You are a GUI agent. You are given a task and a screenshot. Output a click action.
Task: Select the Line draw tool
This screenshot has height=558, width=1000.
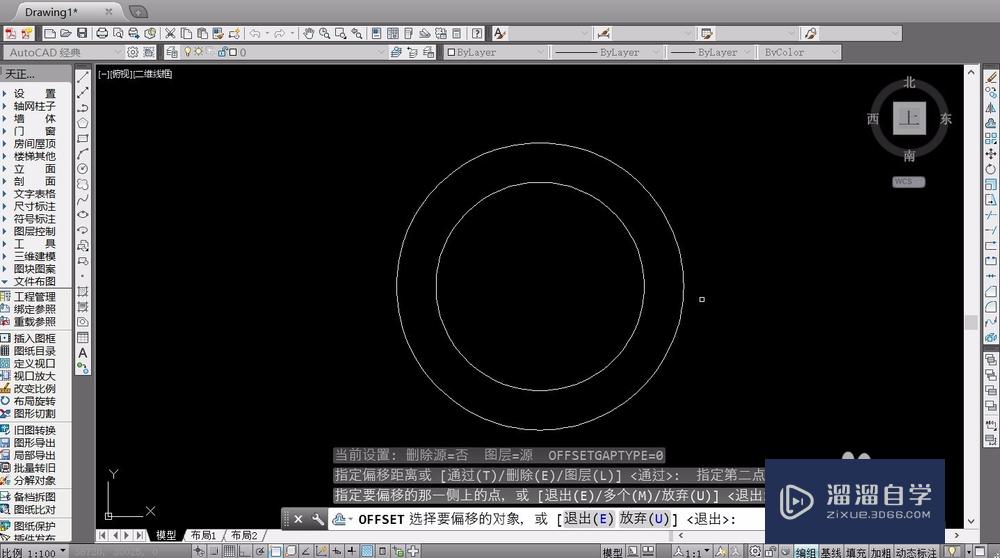click(83, 77)
